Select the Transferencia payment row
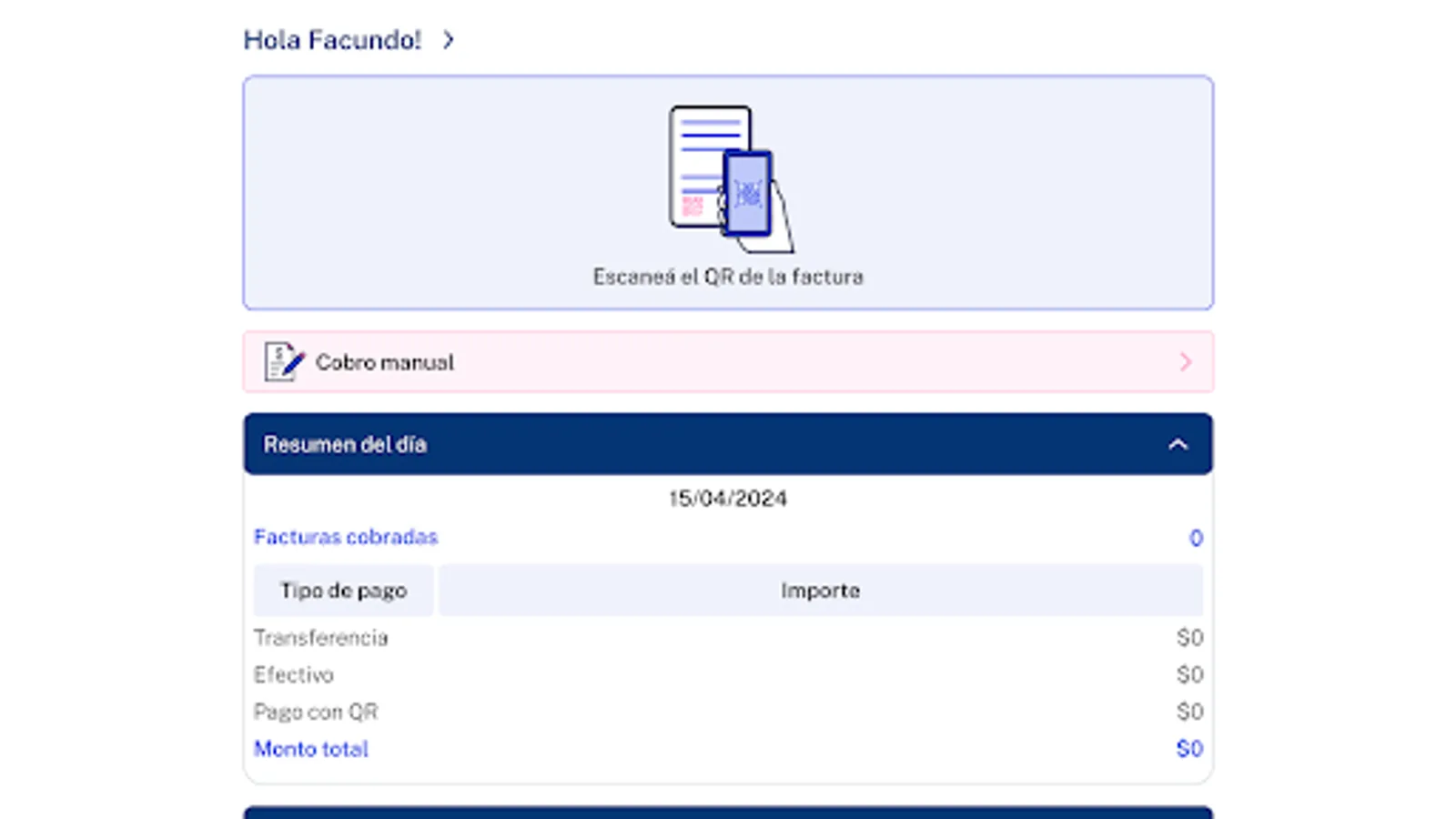The height and width of the screenshot is (819, 1456). pos(321,637)
